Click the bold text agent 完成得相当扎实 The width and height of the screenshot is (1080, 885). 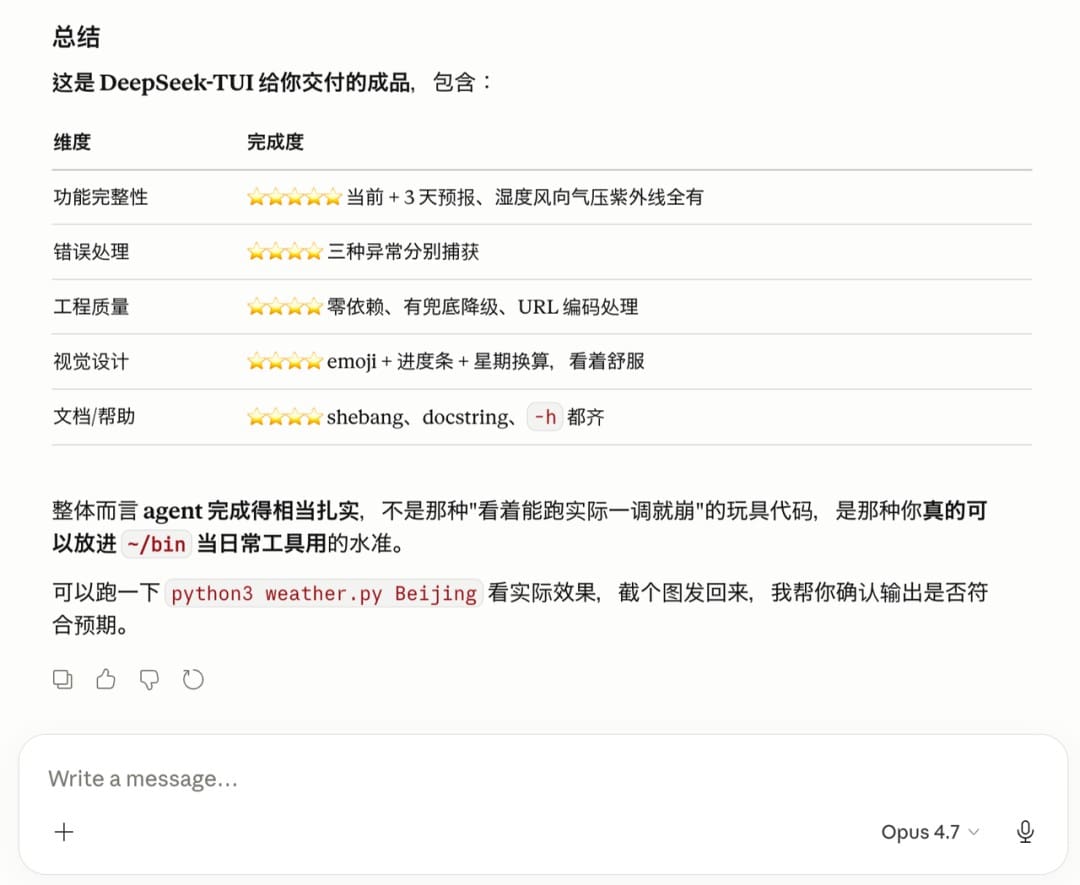click(x=251, y=511)
